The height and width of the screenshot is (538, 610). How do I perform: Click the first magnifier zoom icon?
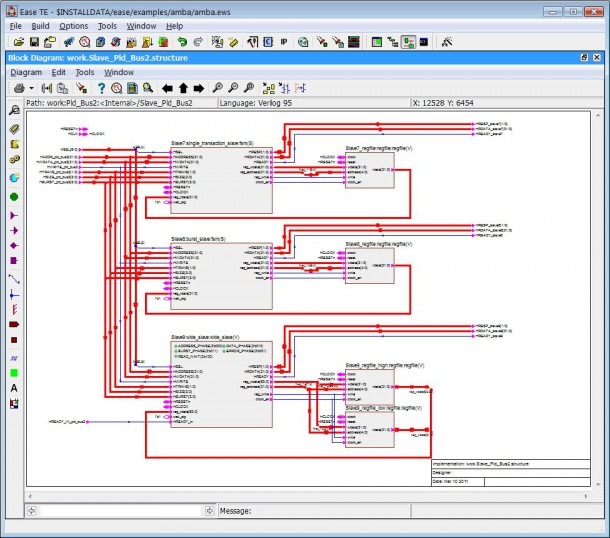coord(217,88)
